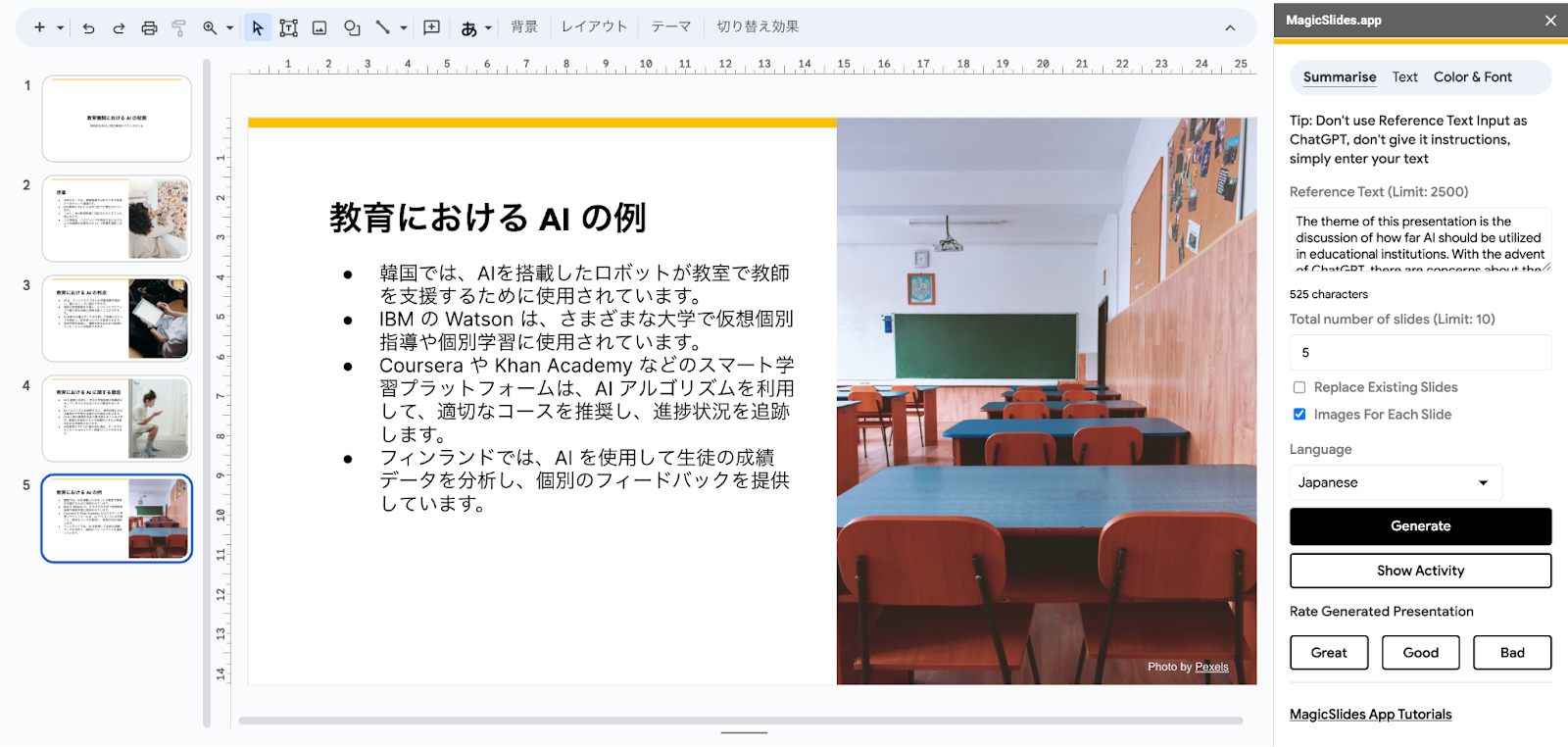Switch to the Summarise tab
The image size is (1568, 747).
[x=1340, y=77]
